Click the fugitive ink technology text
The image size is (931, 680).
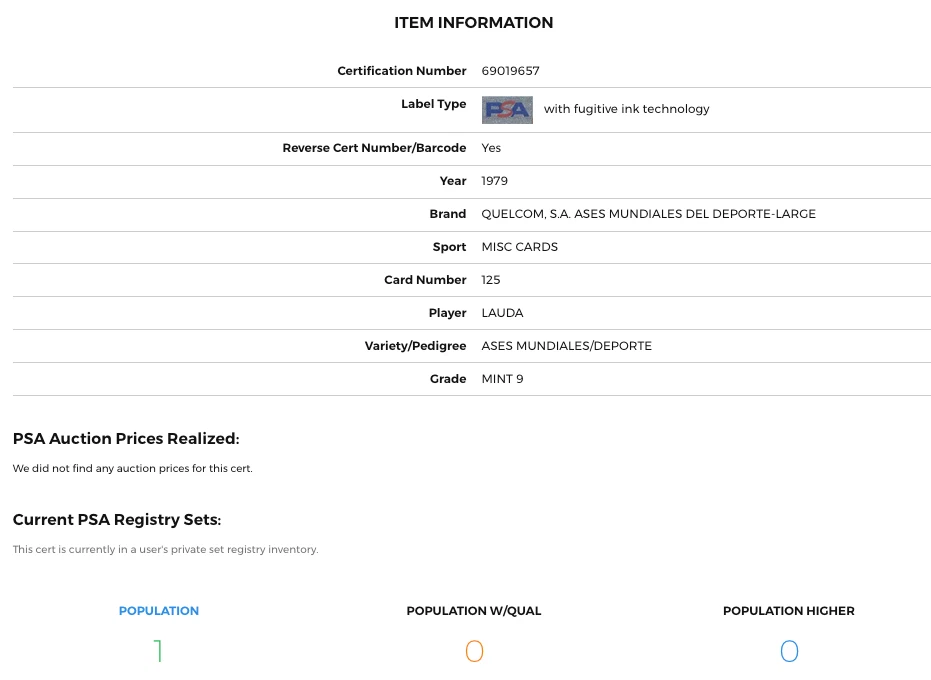[x=626, y=109]
